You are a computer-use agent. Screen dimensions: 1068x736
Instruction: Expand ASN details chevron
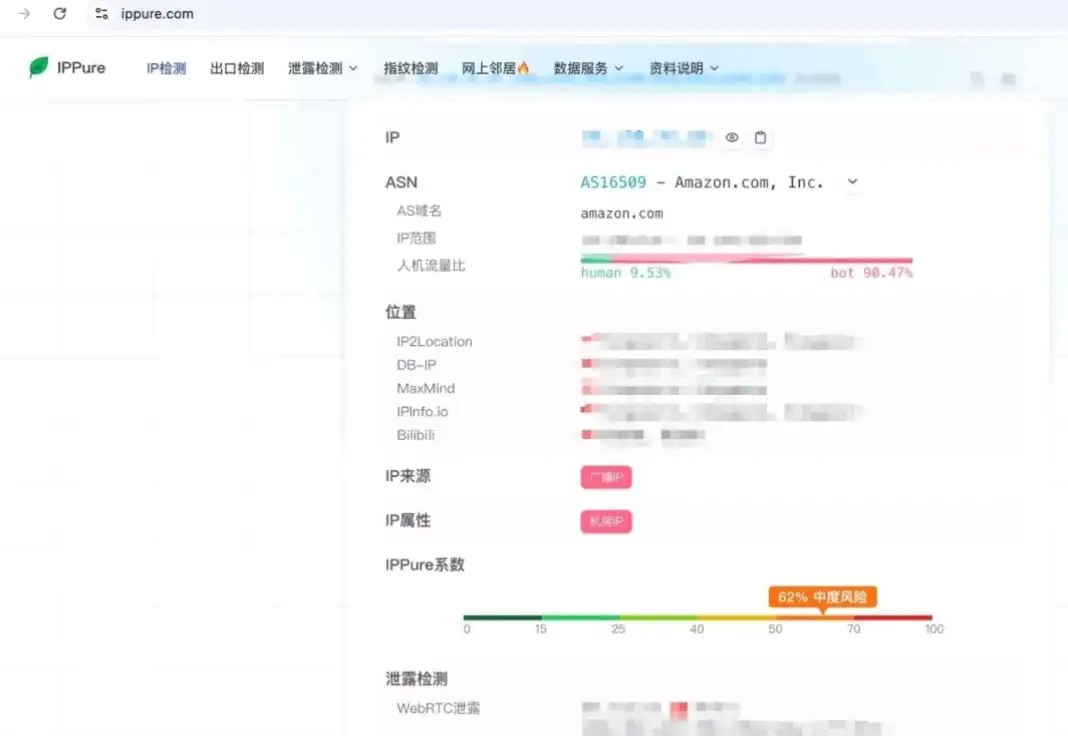[x=852, y=182]
